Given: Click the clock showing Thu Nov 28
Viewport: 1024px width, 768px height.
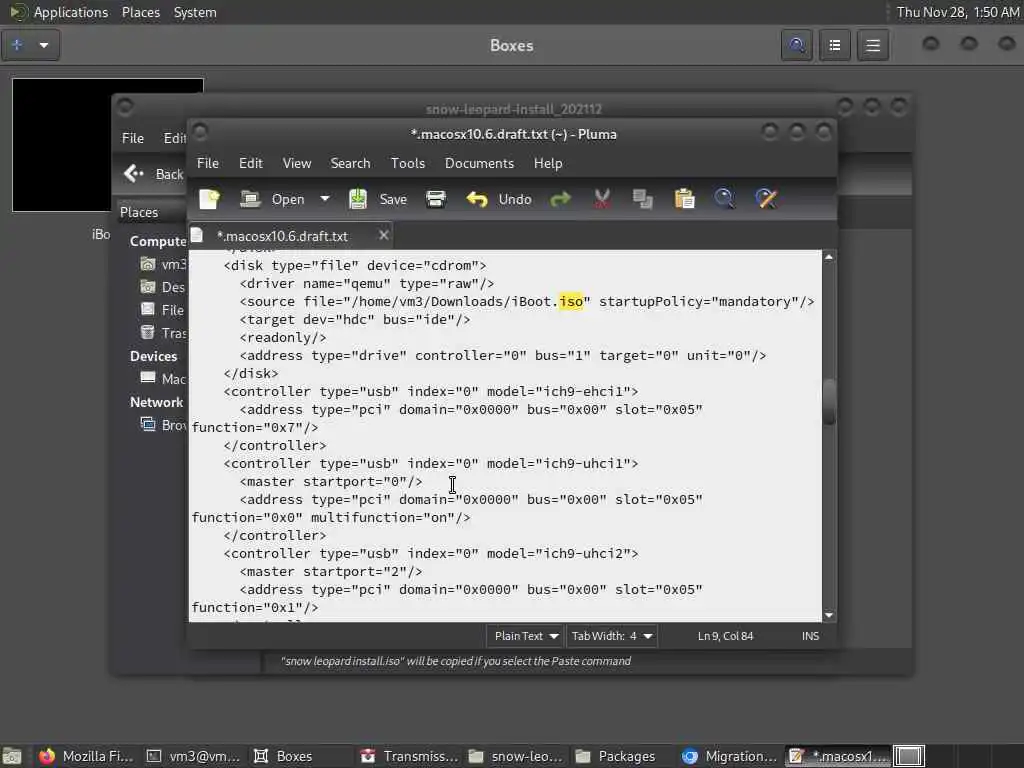Looking at the screenshot, I should click(x=957, y=12).
